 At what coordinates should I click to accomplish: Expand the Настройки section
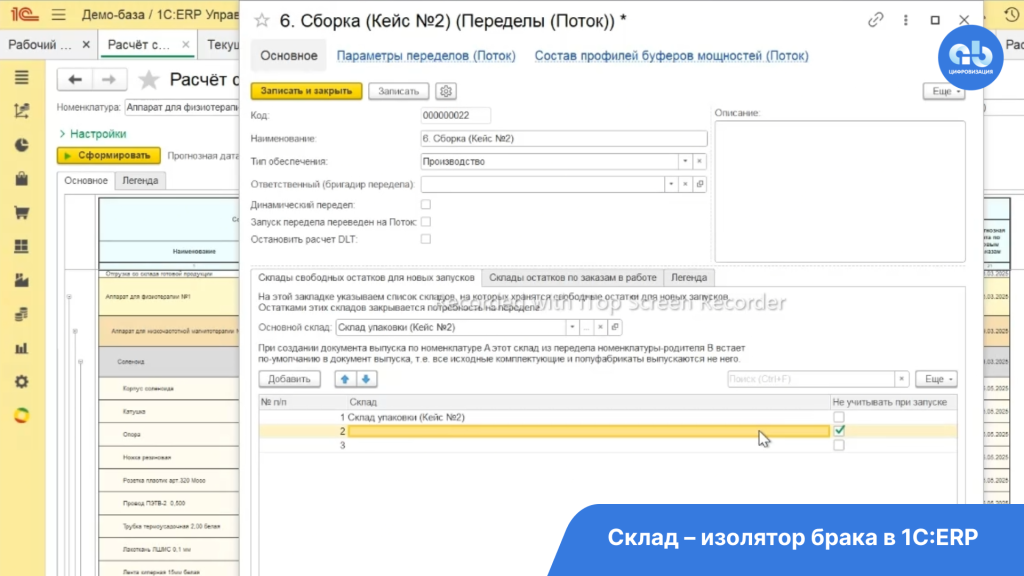pyautogui.click(x=93, y=134)
